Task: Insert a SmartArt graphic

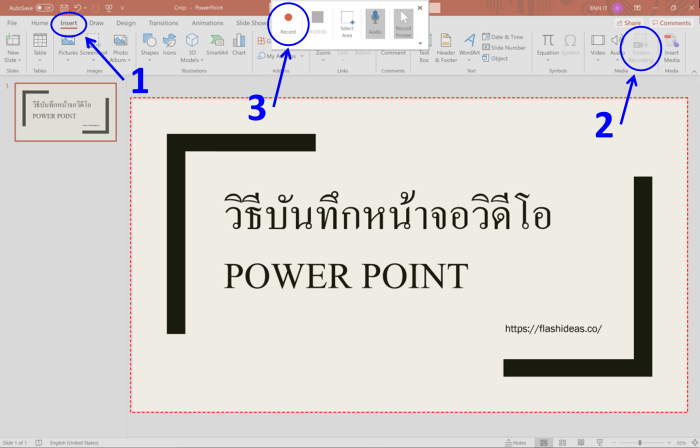Action: click(217, 45)
